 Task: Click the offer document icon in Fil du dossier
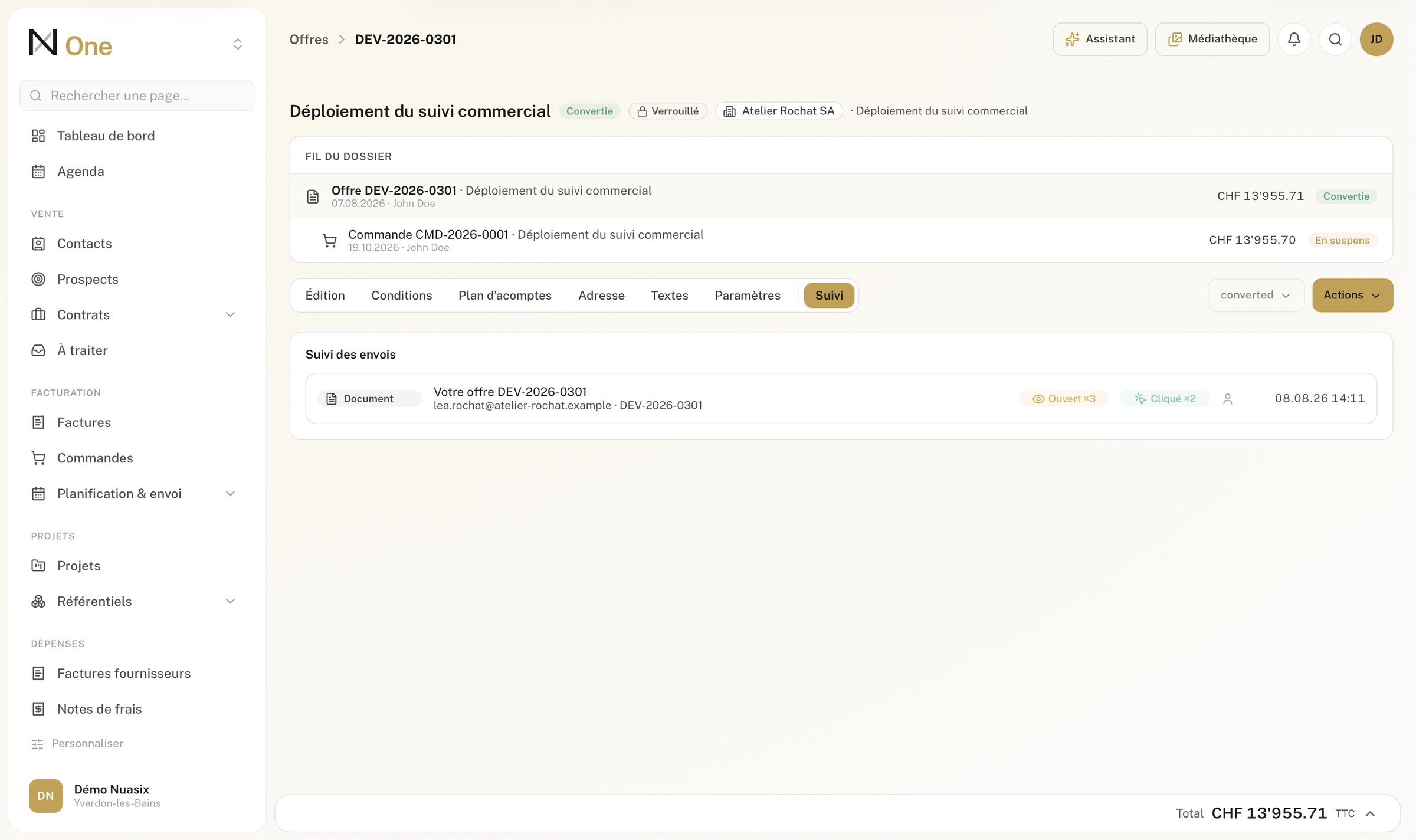313,196
